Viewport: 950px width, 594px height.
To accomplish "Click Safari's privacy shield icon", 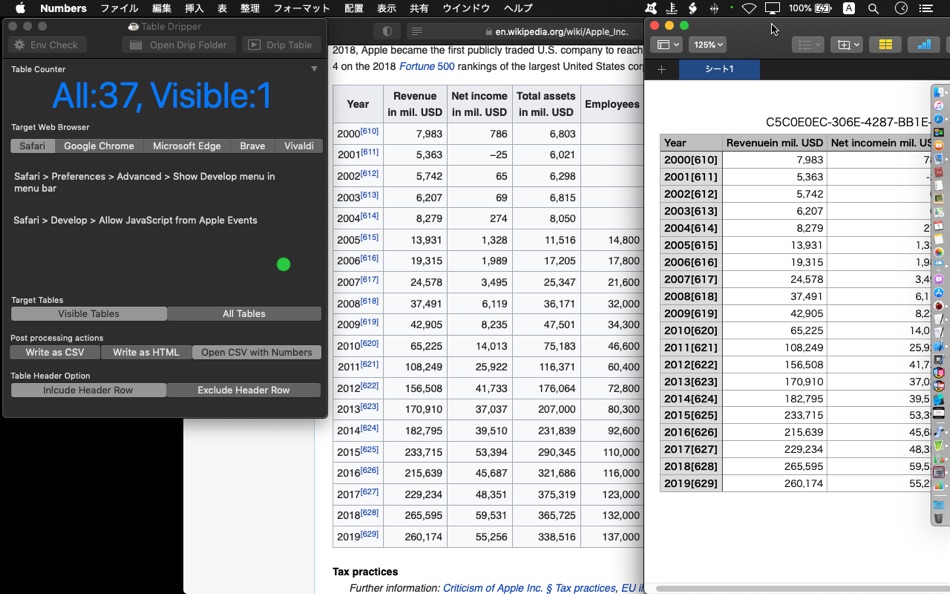I will 387,31.
